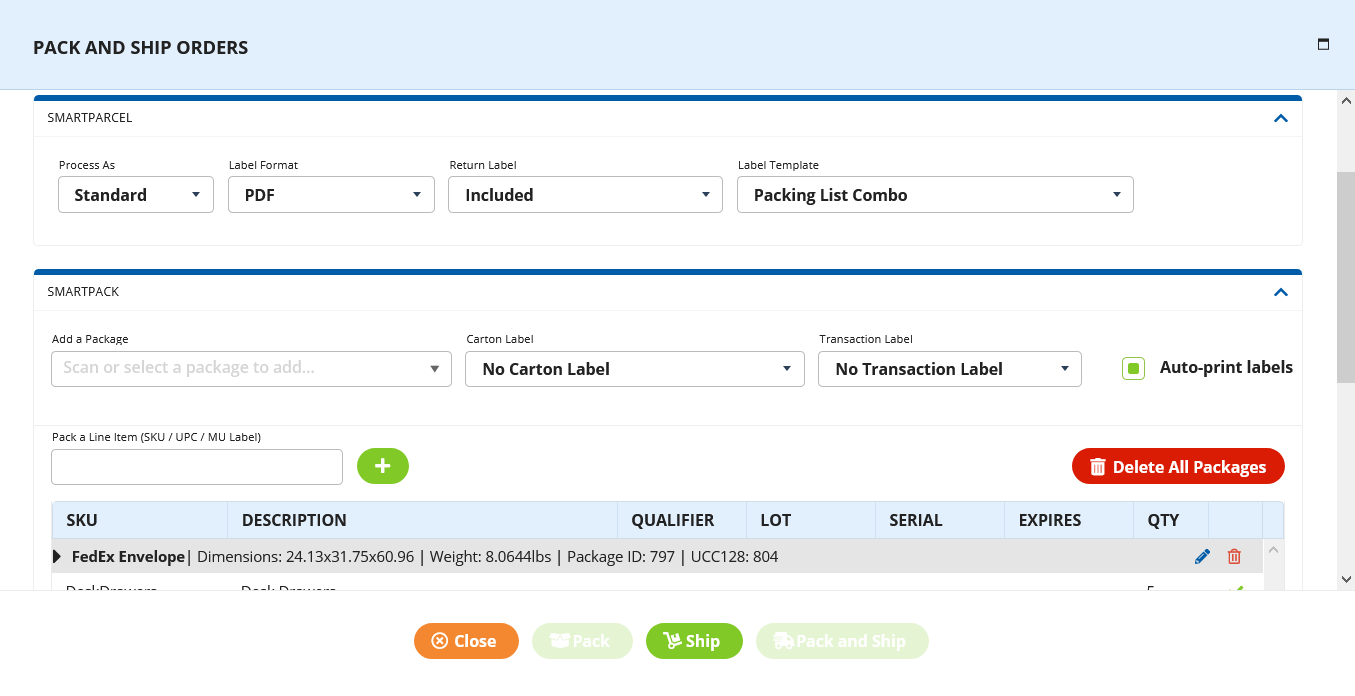Click the Close button
The height and width of the screenshot is (696, 1355).
click(x=466, y=641)
